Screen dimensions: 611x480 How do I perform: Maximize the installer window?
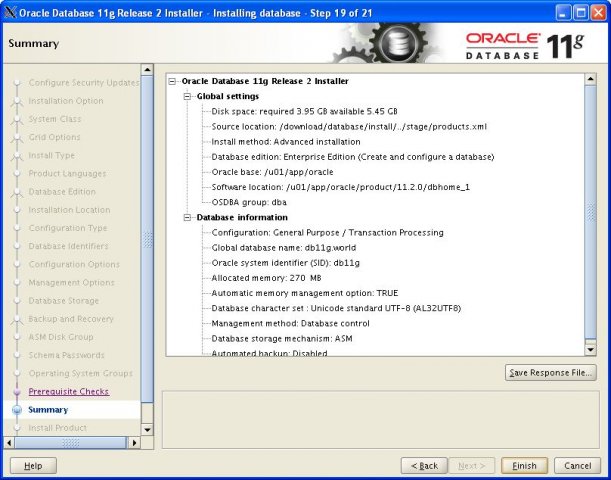point(581,13)
